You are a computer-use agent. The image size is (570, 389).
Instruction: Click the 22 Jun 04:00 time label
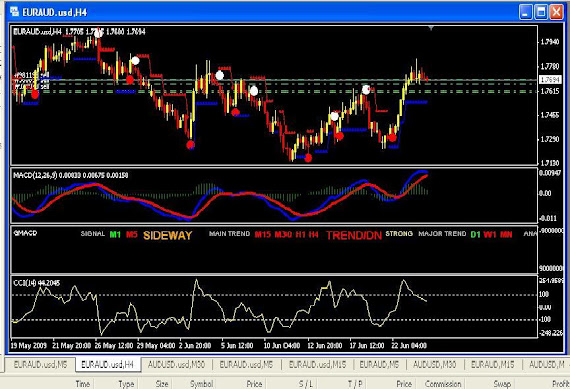pyautogui.click(x=409, y=345)
